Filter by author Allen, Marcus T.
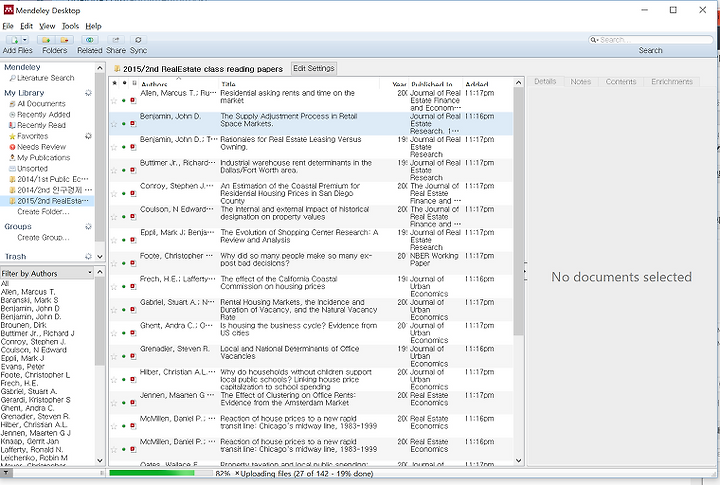 click(28, 292)
